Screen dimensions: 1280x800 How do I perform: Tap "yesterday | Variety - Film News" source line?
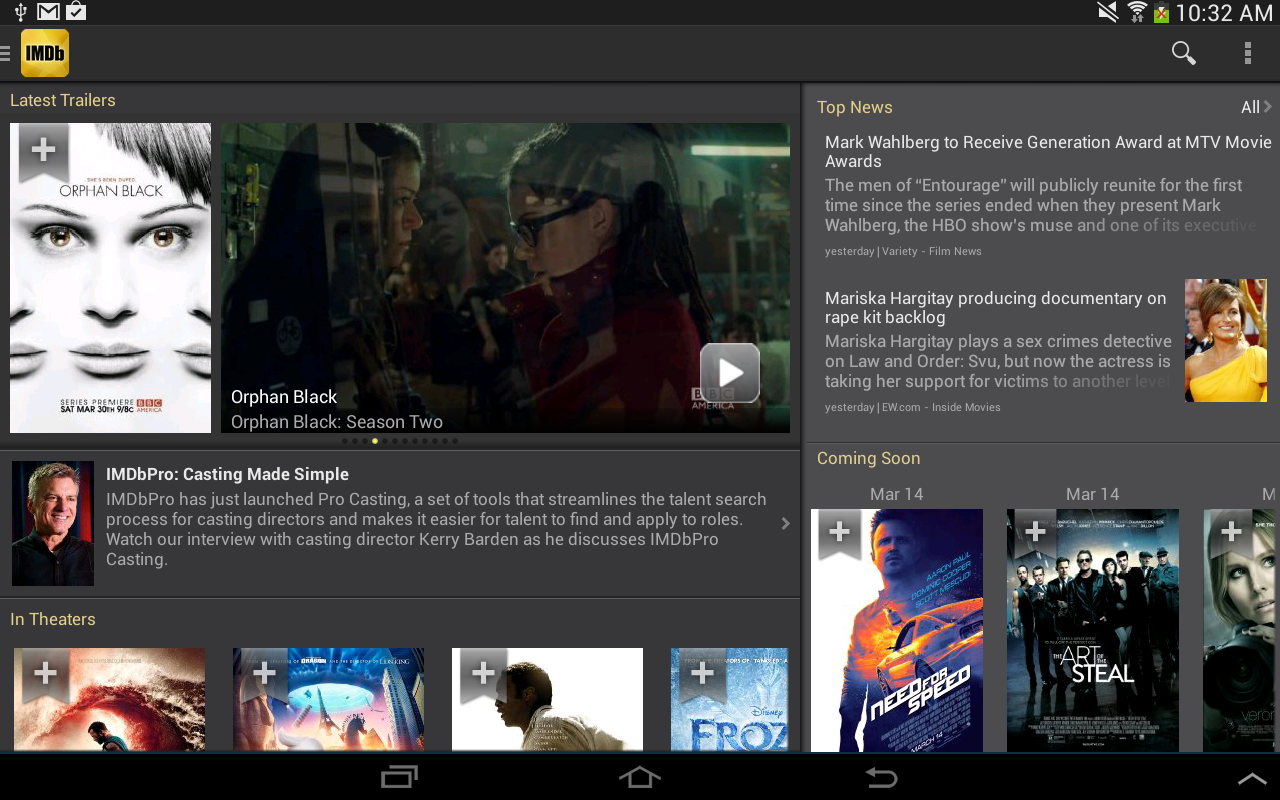click(x=903, y=251)
